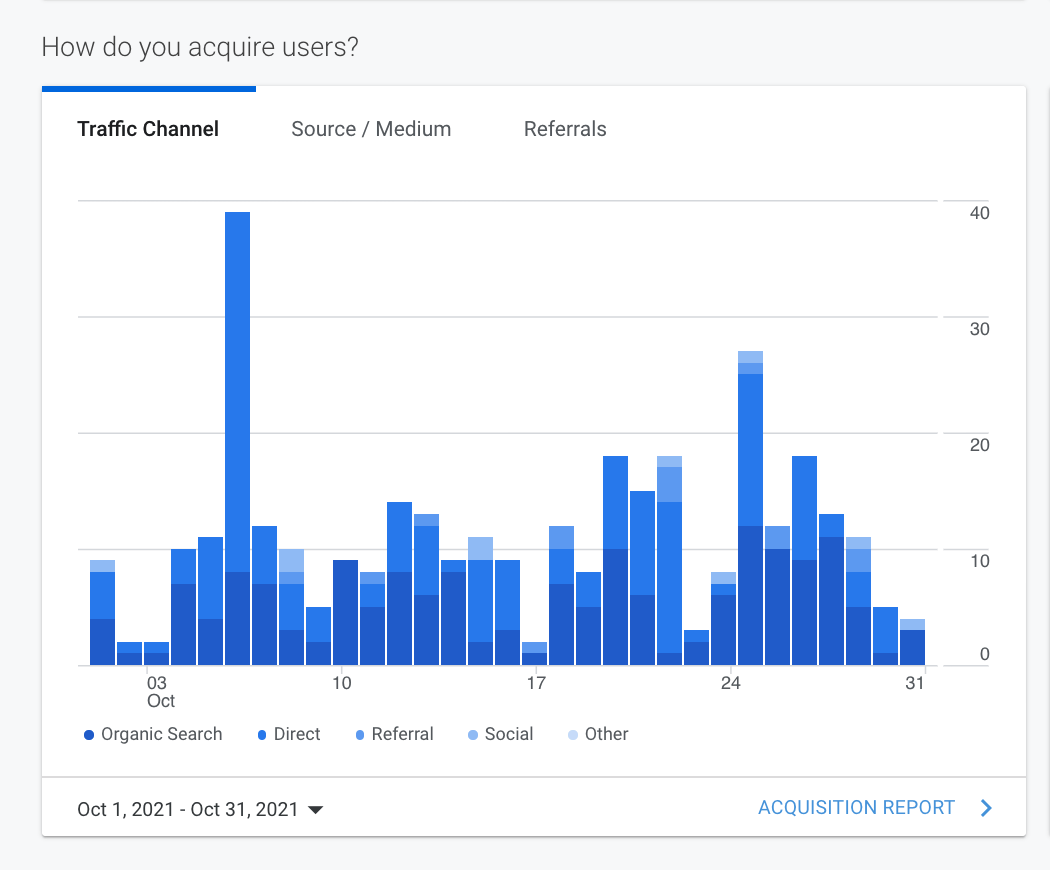This screenshot has width=1050, height=870.
Task: Open the ACQUISITION REPORT link
Action: coord(856,807)
